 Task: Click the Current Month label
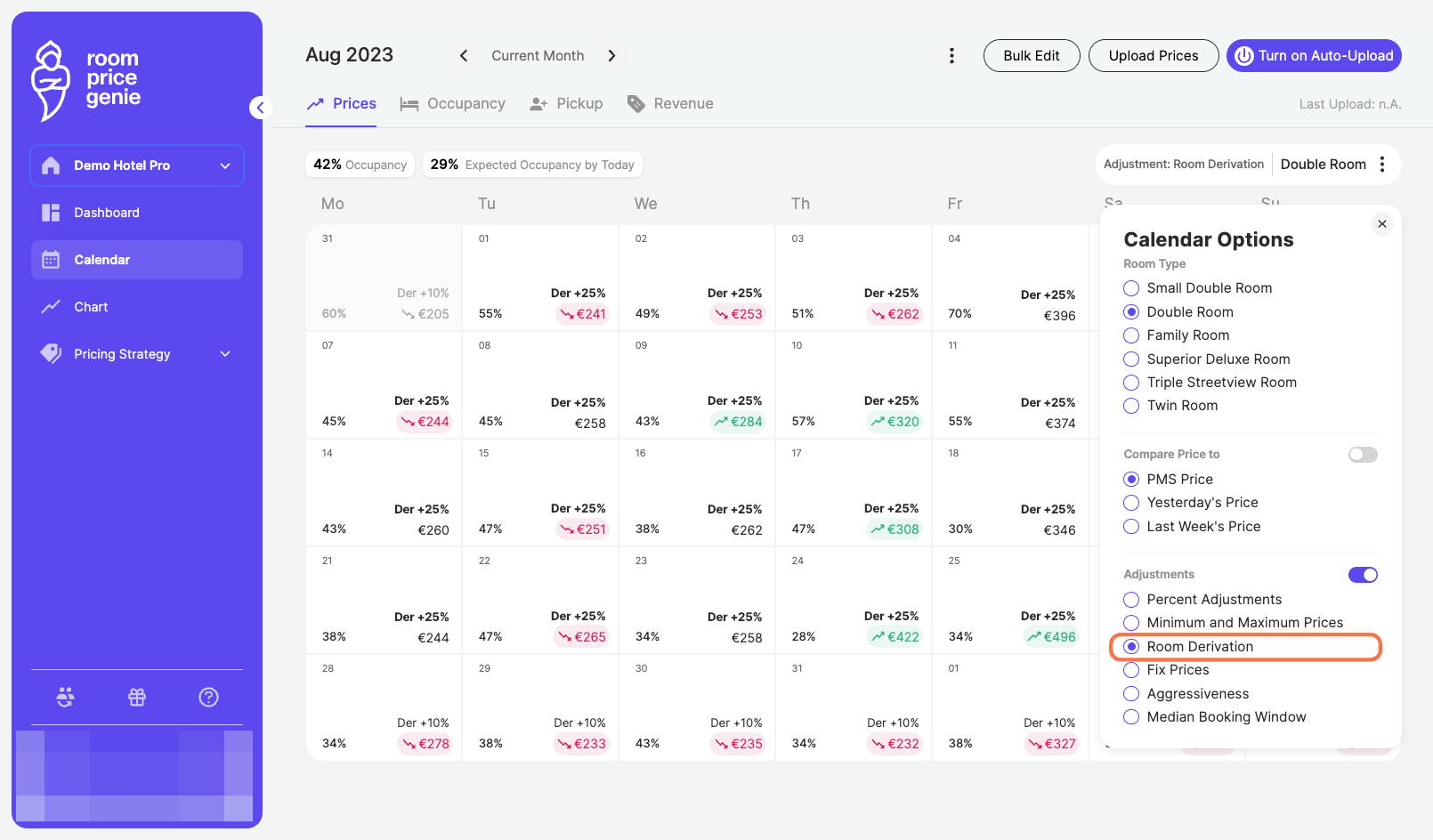click(538, 56)
